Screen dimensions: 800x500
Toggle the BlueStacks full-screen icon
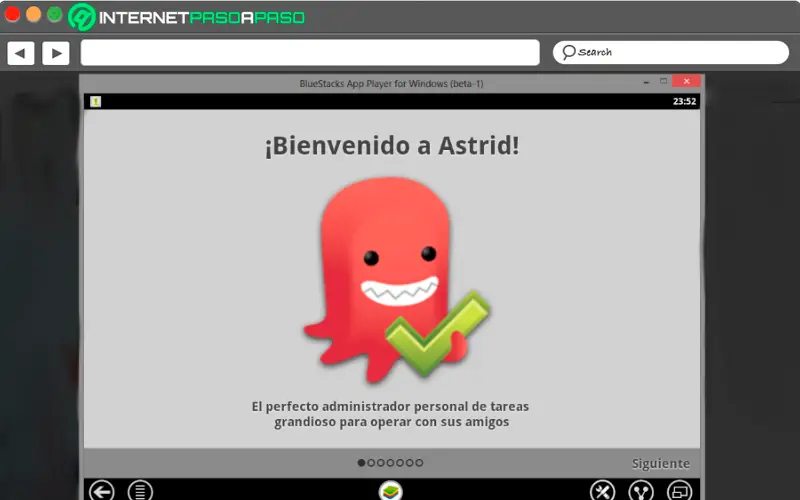point(680,491)
